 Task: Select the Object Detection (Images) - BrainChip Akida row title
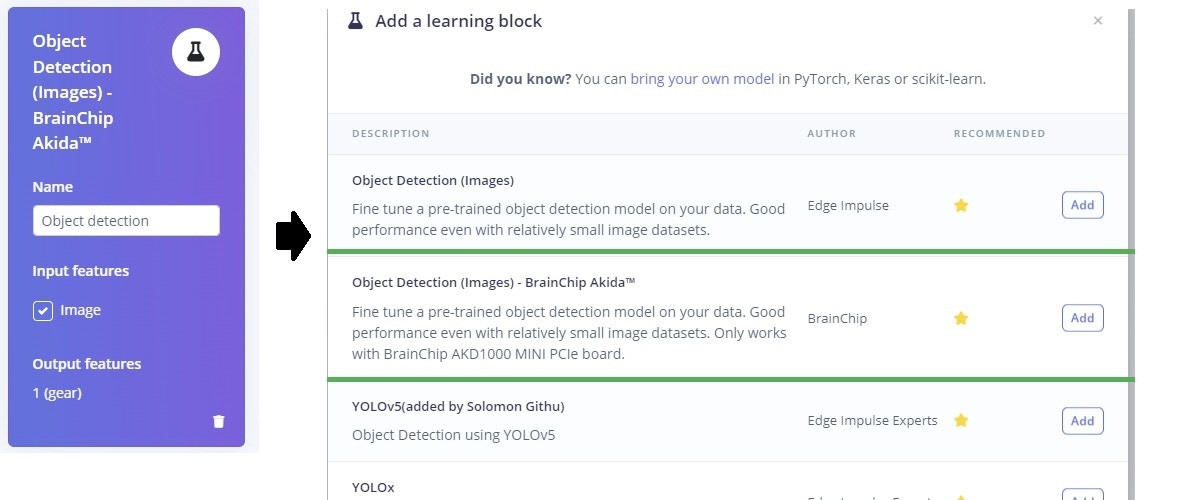(x=494, y=283)
